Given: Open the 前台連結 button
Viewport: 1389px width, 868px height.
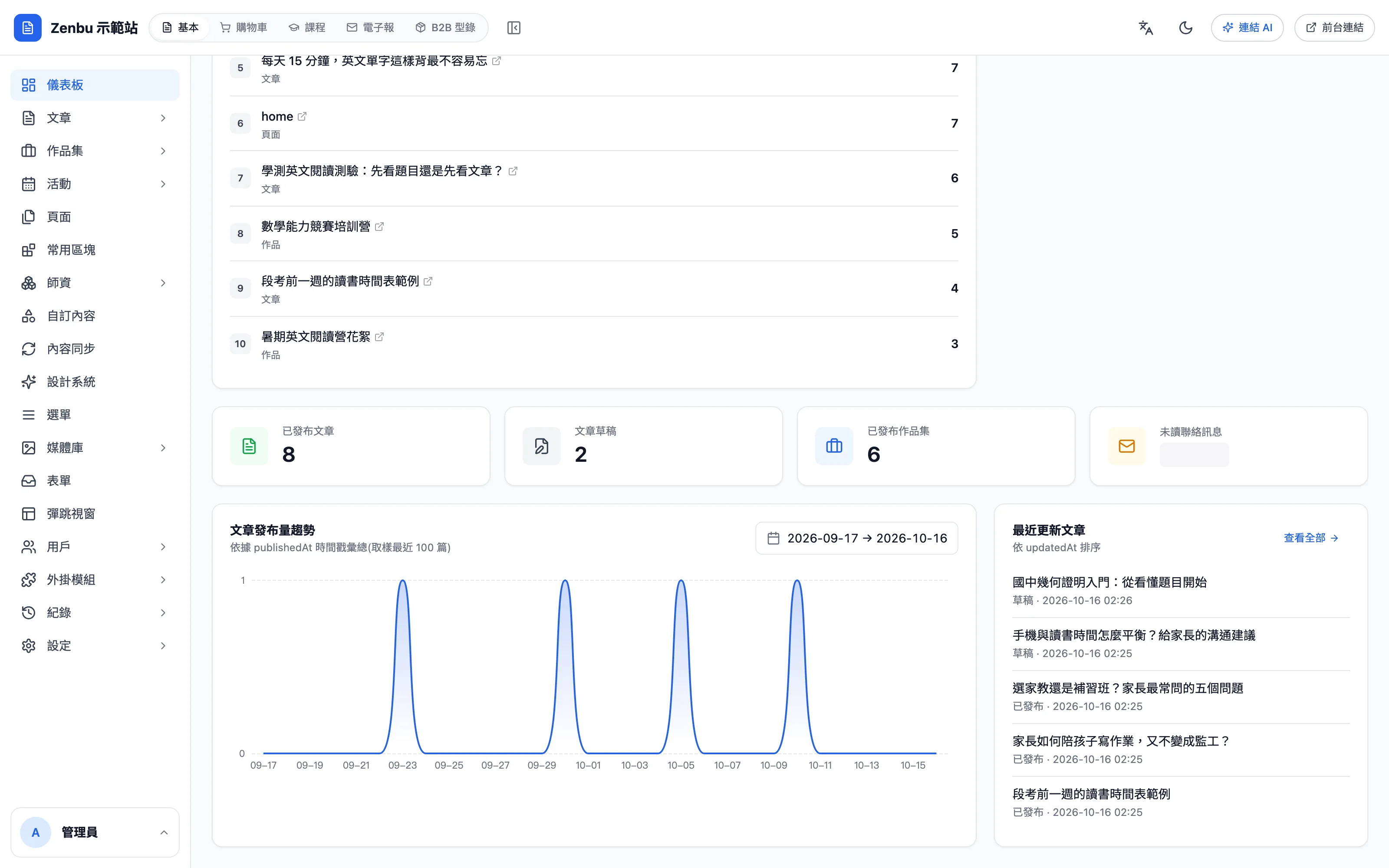Looking at the screenshot, I should pos(1334,27).
